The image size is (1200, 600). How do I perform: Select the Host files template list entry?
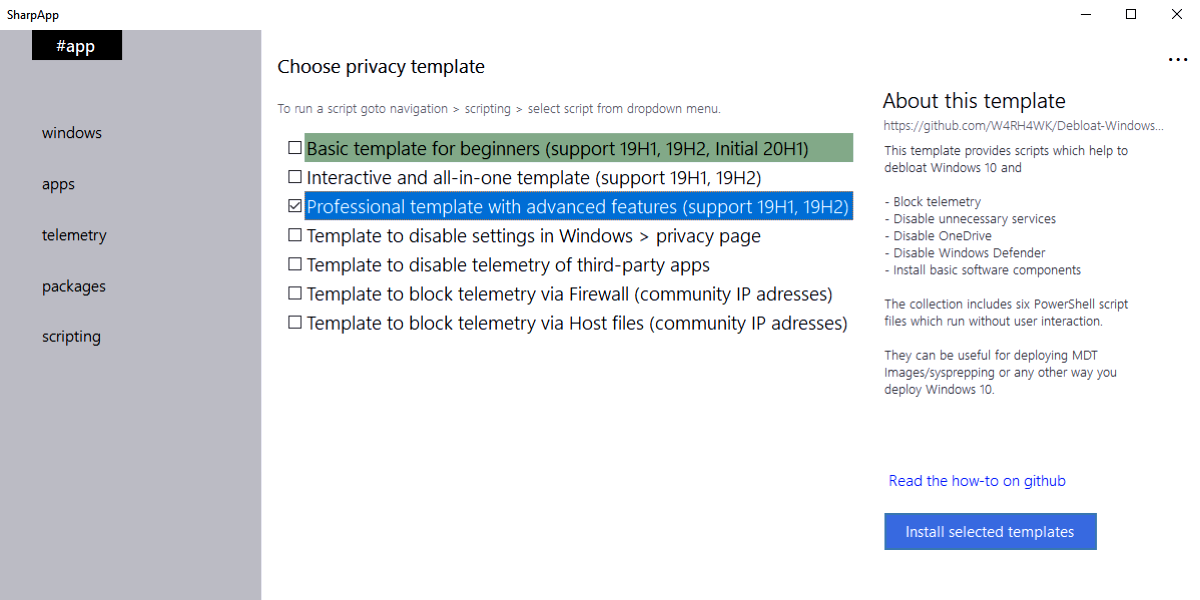point(577,323)
